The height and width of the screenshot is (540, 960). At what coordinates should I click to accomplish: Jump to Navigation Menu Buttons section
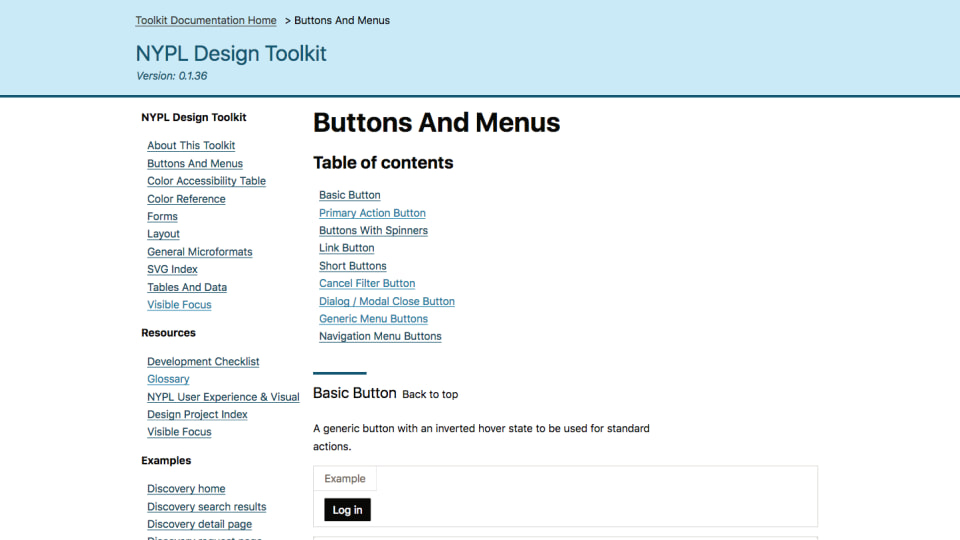tap(380, 336)
